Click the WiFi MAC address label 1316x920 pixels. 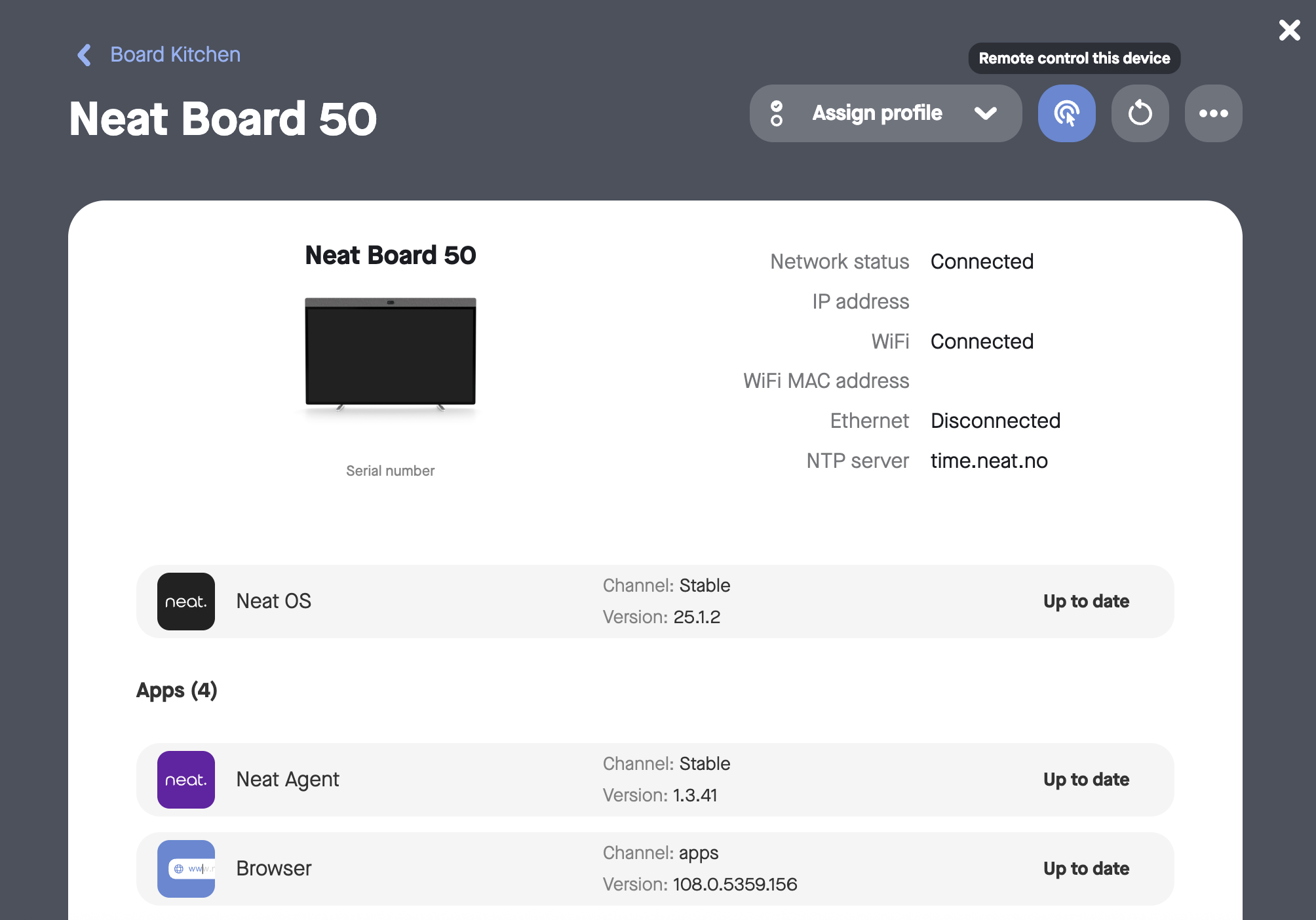pyautogui.click(x=826, y=381)
